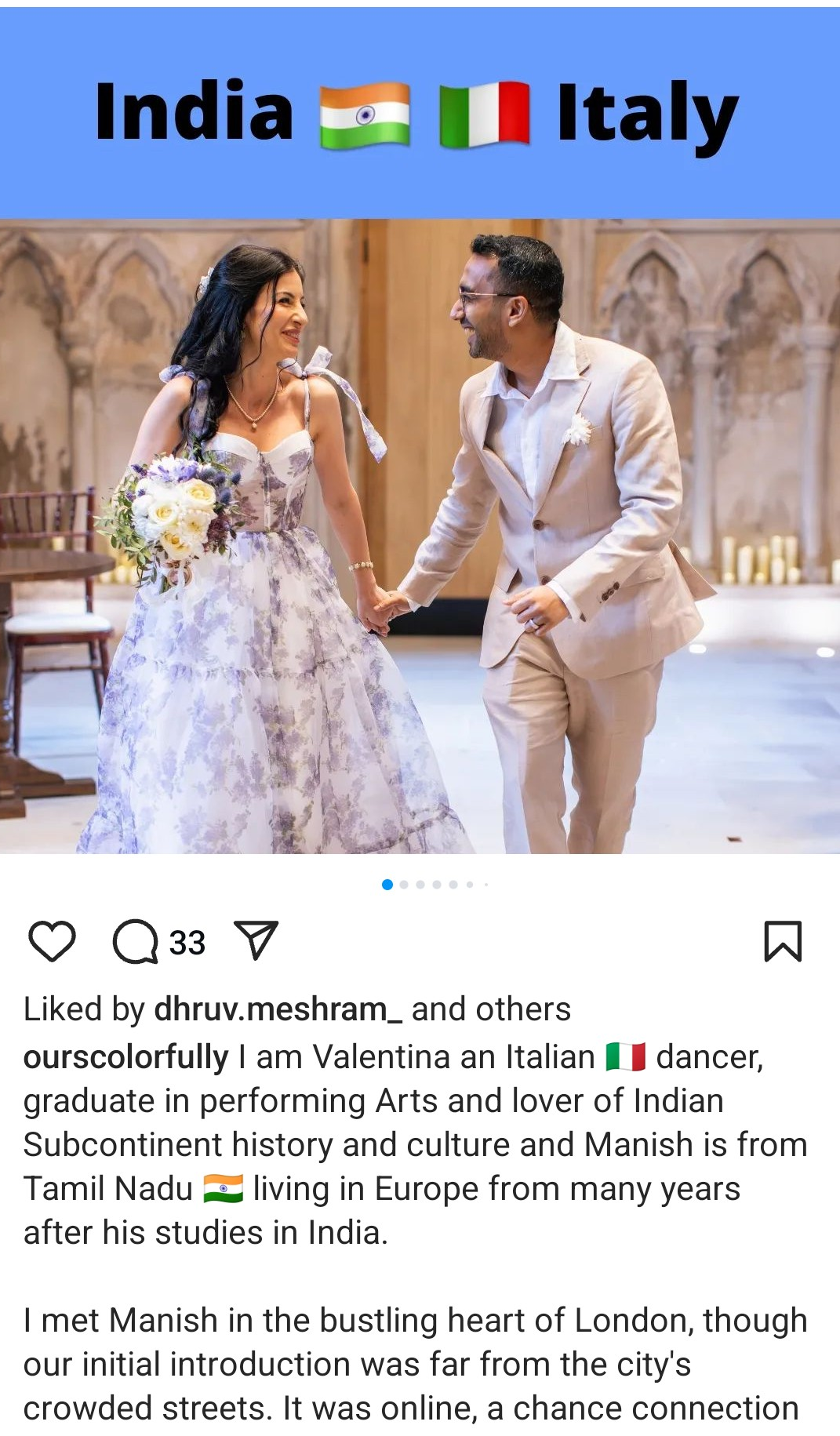Screen dimensions: 840x1436
Task: Save post with bookmark icon
Action: tap(783, 941)
